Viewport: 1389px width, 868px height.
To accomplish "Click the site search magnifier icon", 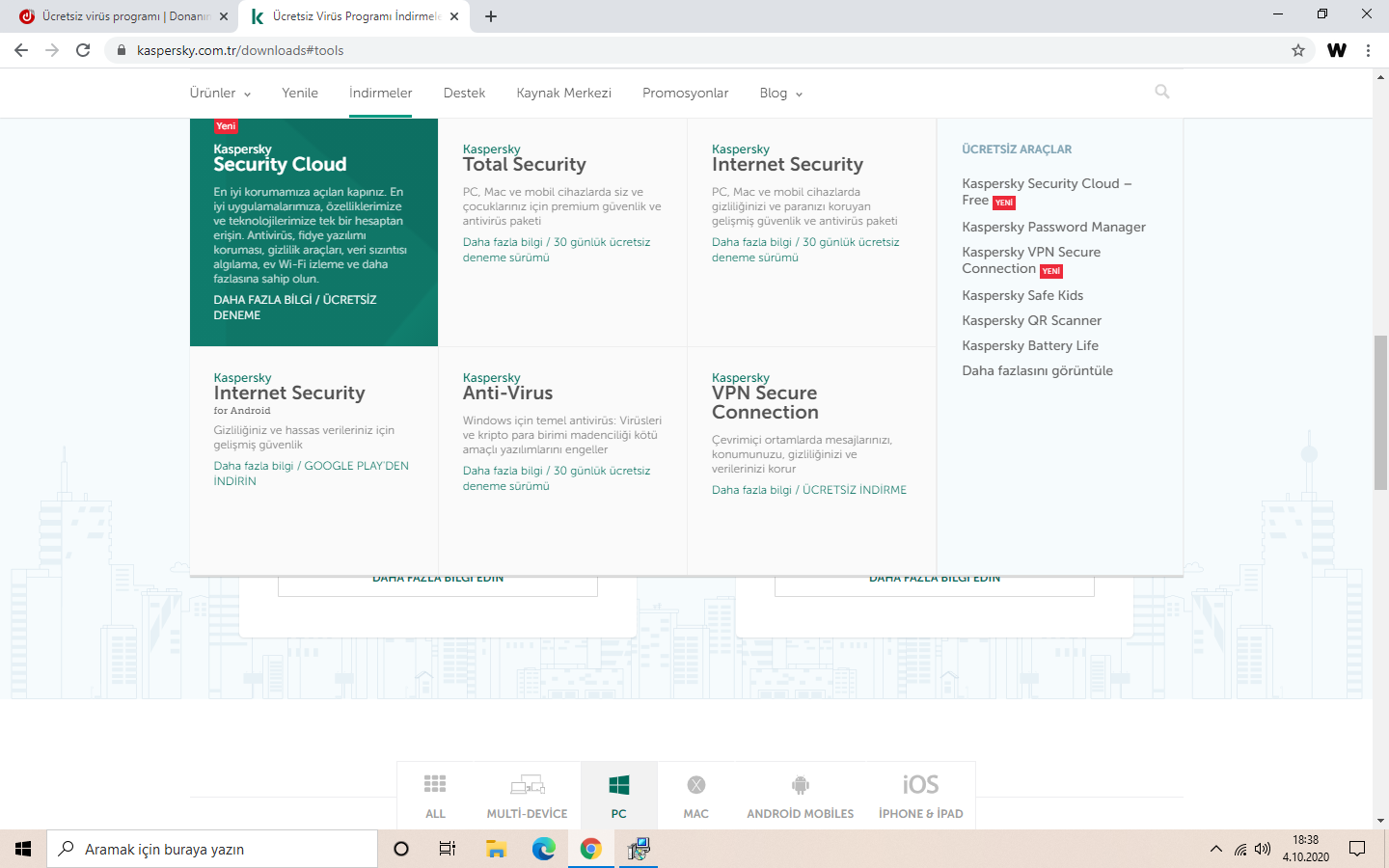I will click(1162, 92).
